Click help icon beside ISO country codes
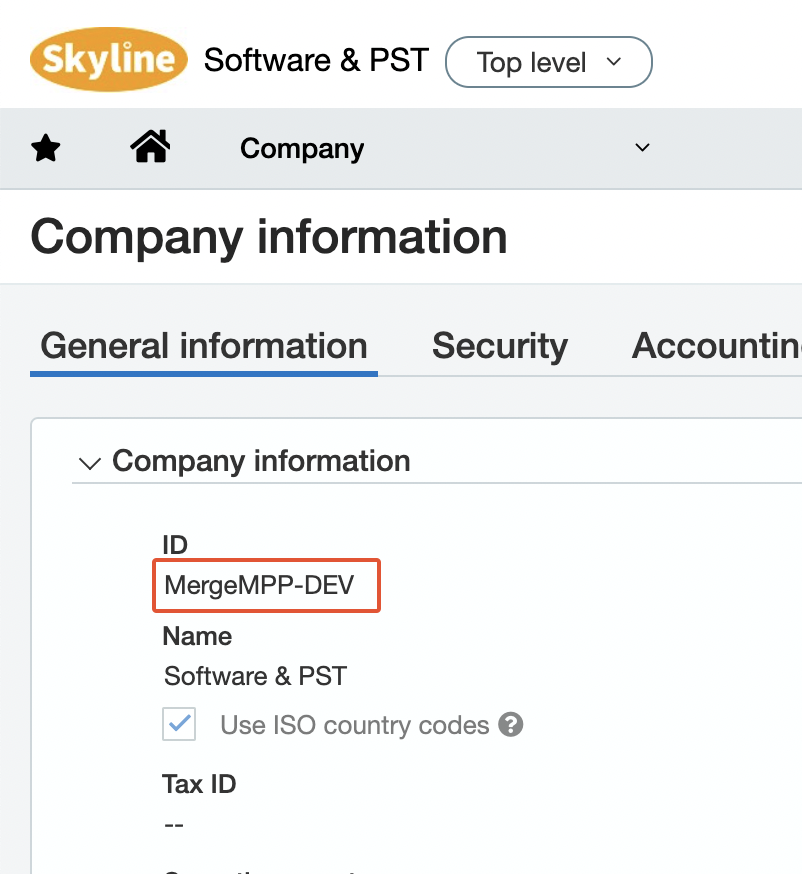Image resolution: width=802 pixels, height=874 pixels. 511,725
